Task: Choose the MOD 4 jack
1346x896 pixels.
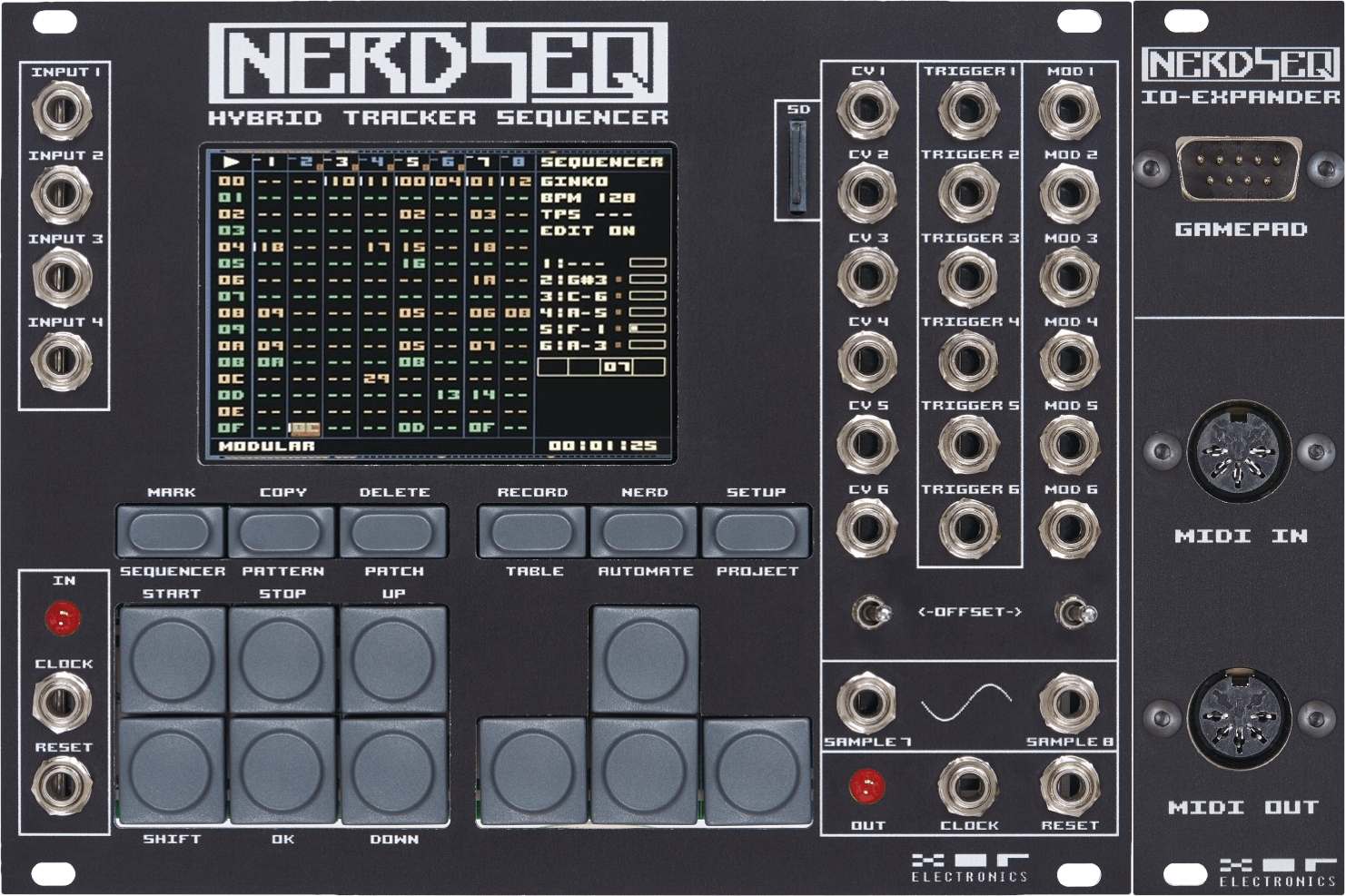Action: 1069,359
